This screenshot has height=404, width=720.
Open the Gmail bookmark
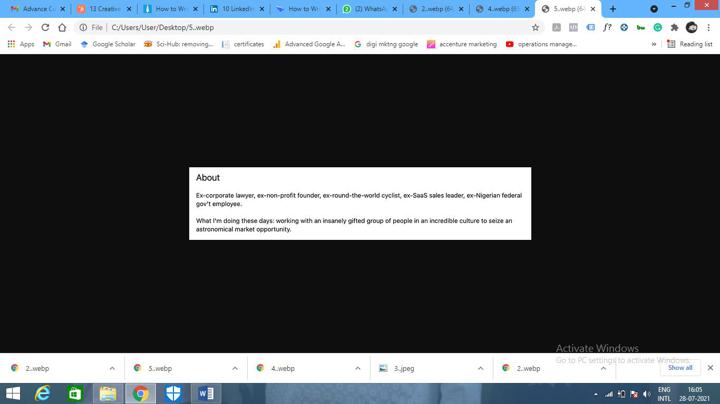(x=57, y=44)
